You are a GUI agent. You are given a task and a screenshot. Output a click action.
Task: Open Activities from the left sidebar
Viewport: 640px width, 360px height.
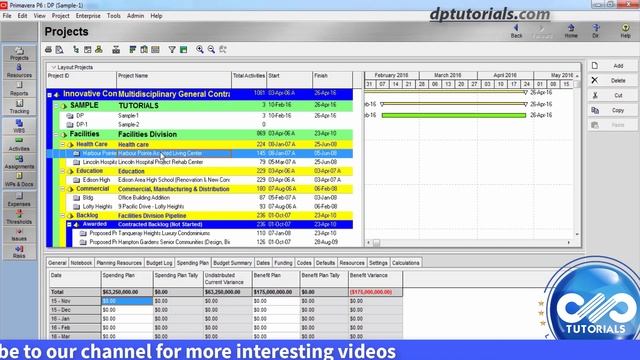pyautogui.click(x=19, y=144)
